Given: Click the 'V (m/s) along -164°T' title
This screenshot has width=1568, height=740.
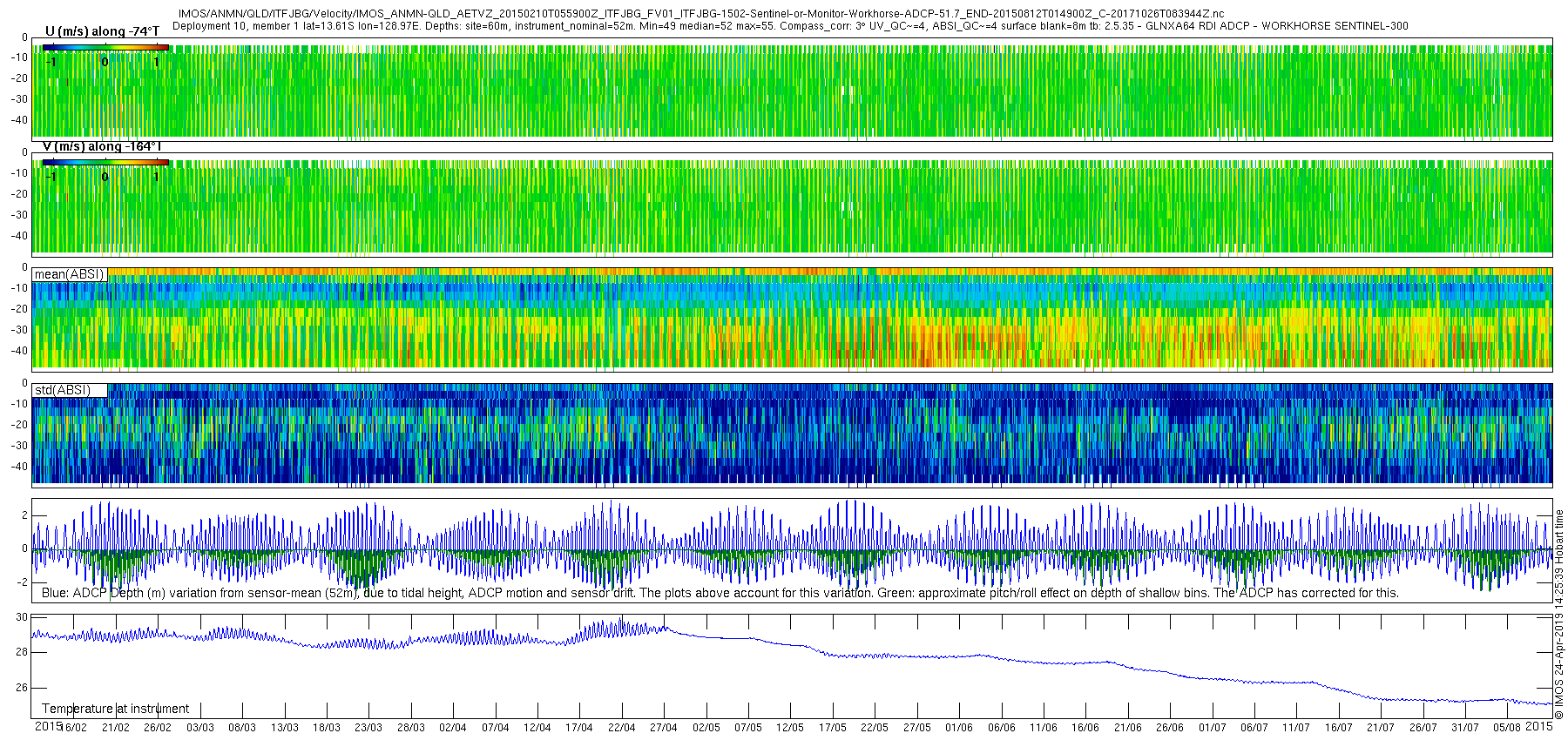Looking at the screenshot, I should point(102,146).
